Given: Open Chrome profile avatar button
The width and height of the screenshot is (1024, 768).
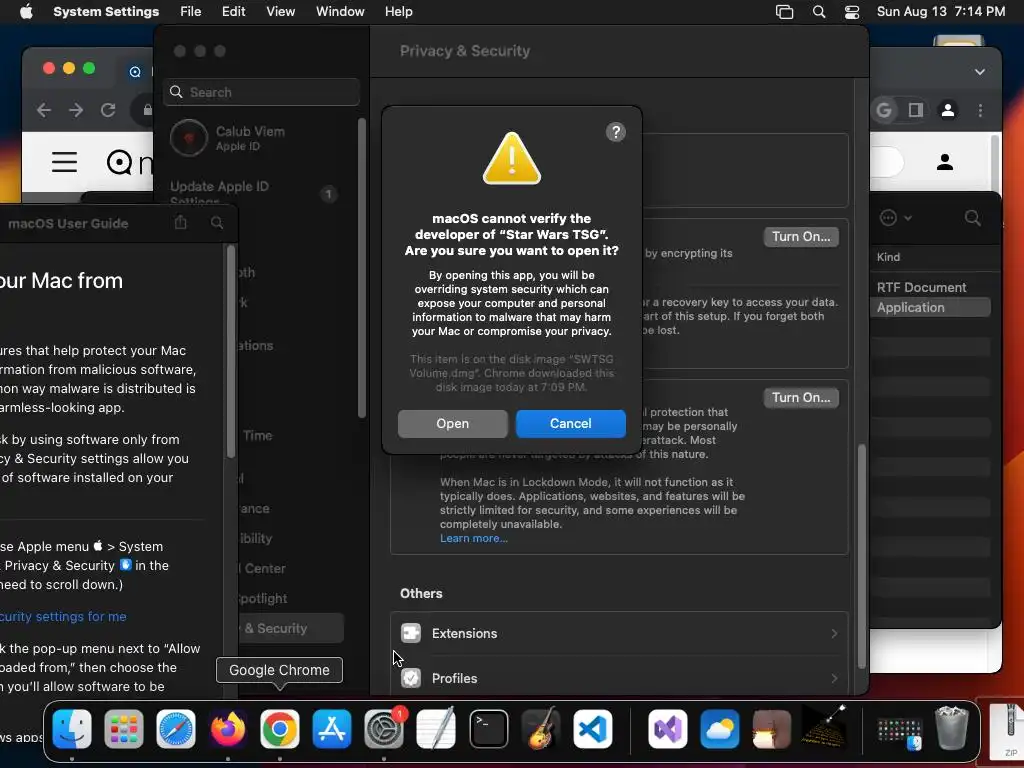Looking at the screenshot, I should click(x=948, y=110).
